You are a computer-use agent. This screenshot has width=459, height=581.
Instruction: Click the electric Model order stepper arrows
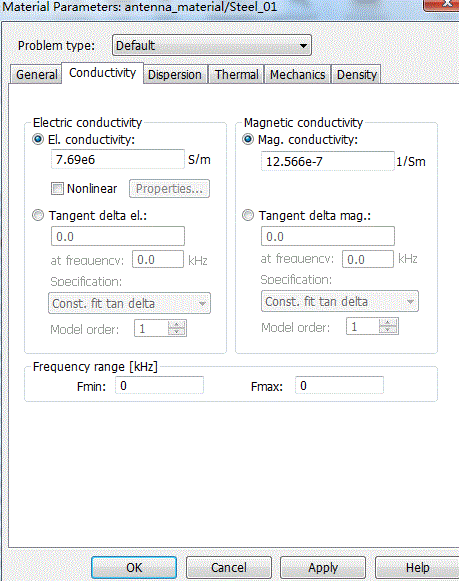177,328
